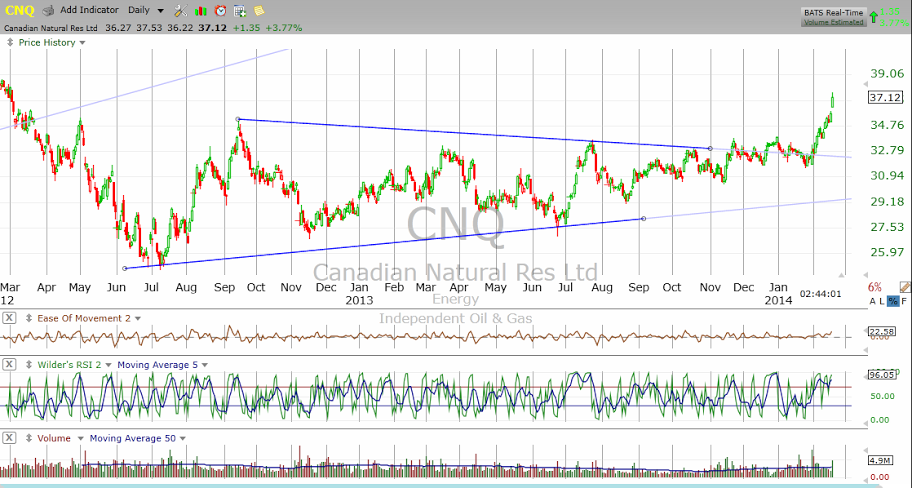The width and height of the screenshot is (912, 488).
Task: Close the Wilder's RSI pane
Action: [x=9, y=365]
